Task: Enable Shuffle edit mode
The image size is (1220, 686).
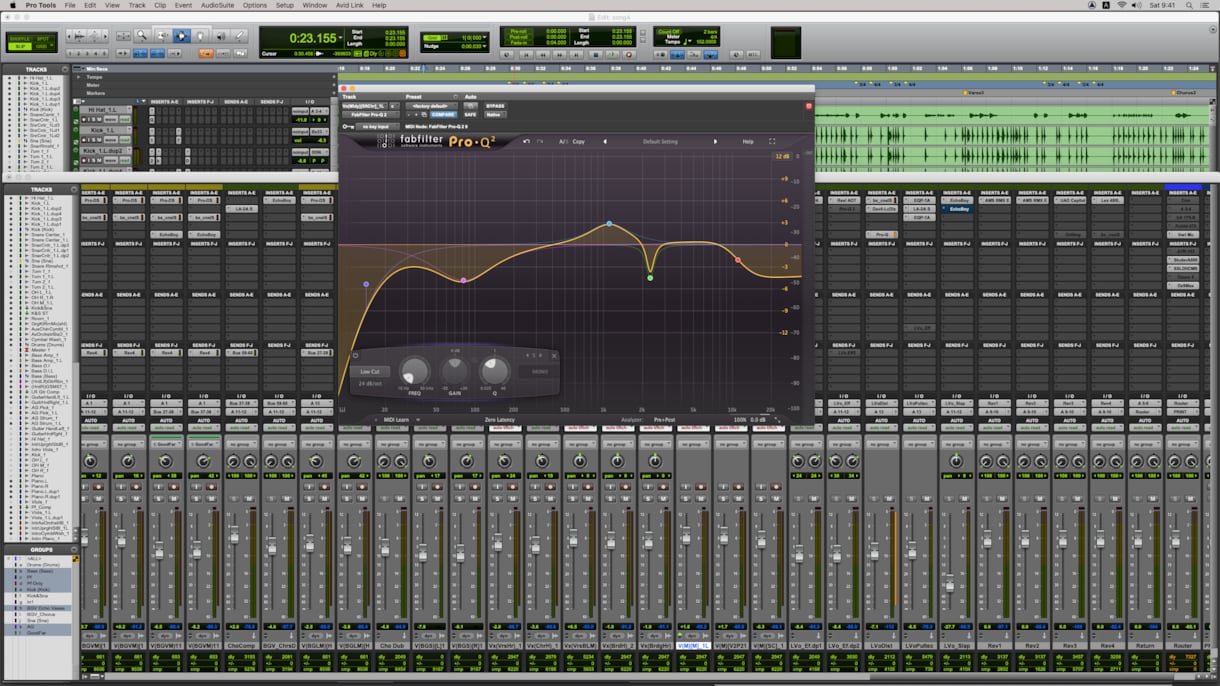Action: [19, 38]
